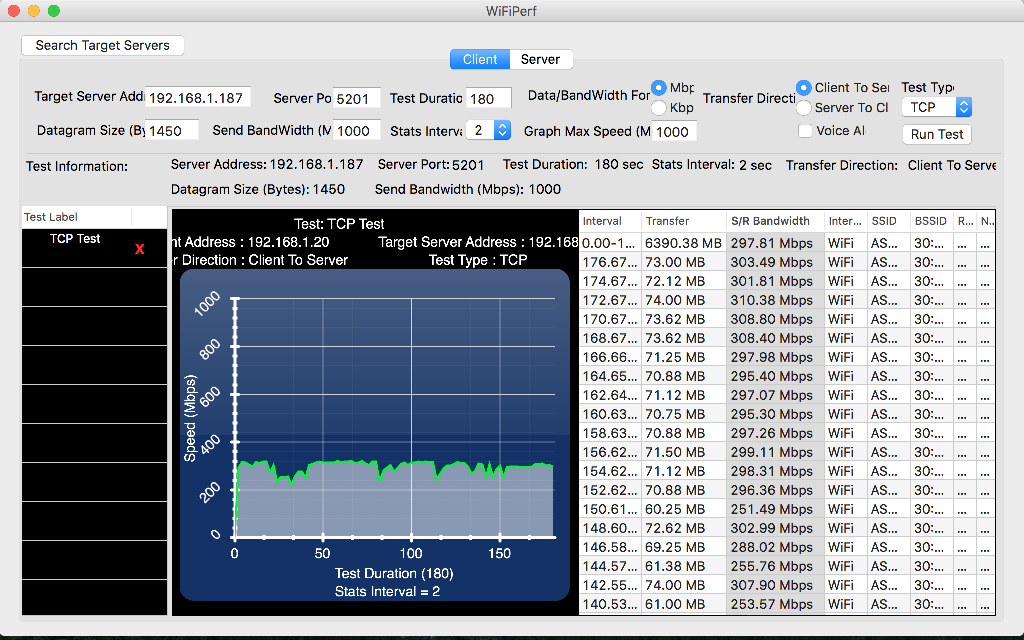Click the S/R Bandwidth column header
Image resolution: width=1024 pixels, height=640 pixels.
769,221
